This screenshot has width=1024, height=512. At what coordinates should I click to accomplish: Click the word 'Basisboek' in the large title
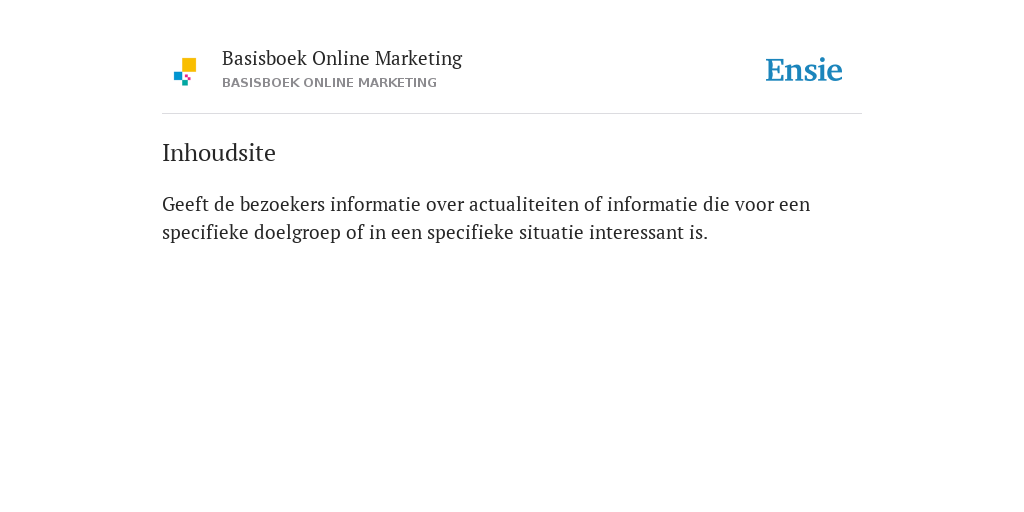click(x=264, y=58)
